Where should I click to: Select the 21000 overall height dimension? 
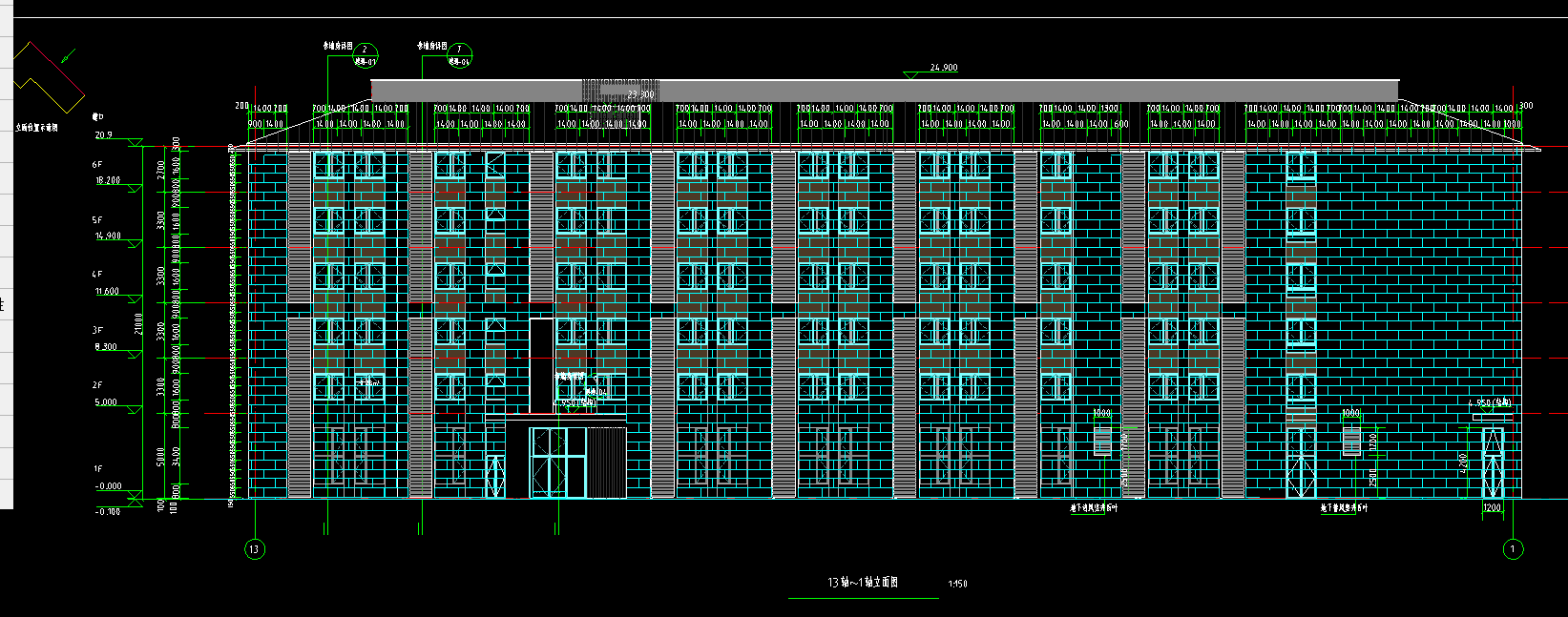[139, 323]
